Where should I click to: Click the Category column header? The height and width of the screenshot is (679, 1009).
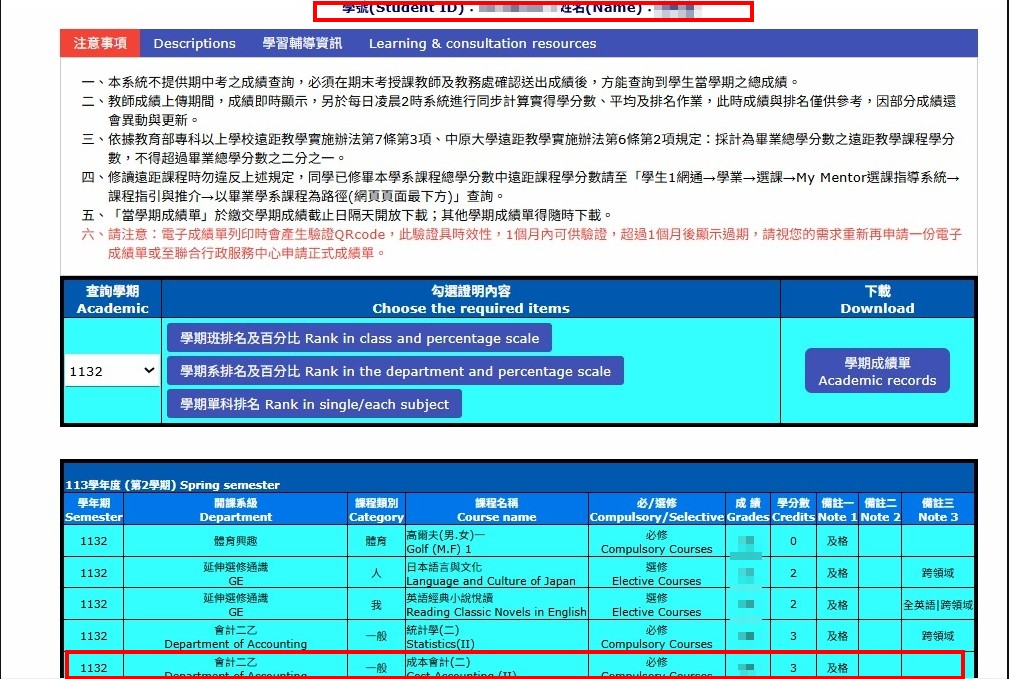(x=376, y=510)
